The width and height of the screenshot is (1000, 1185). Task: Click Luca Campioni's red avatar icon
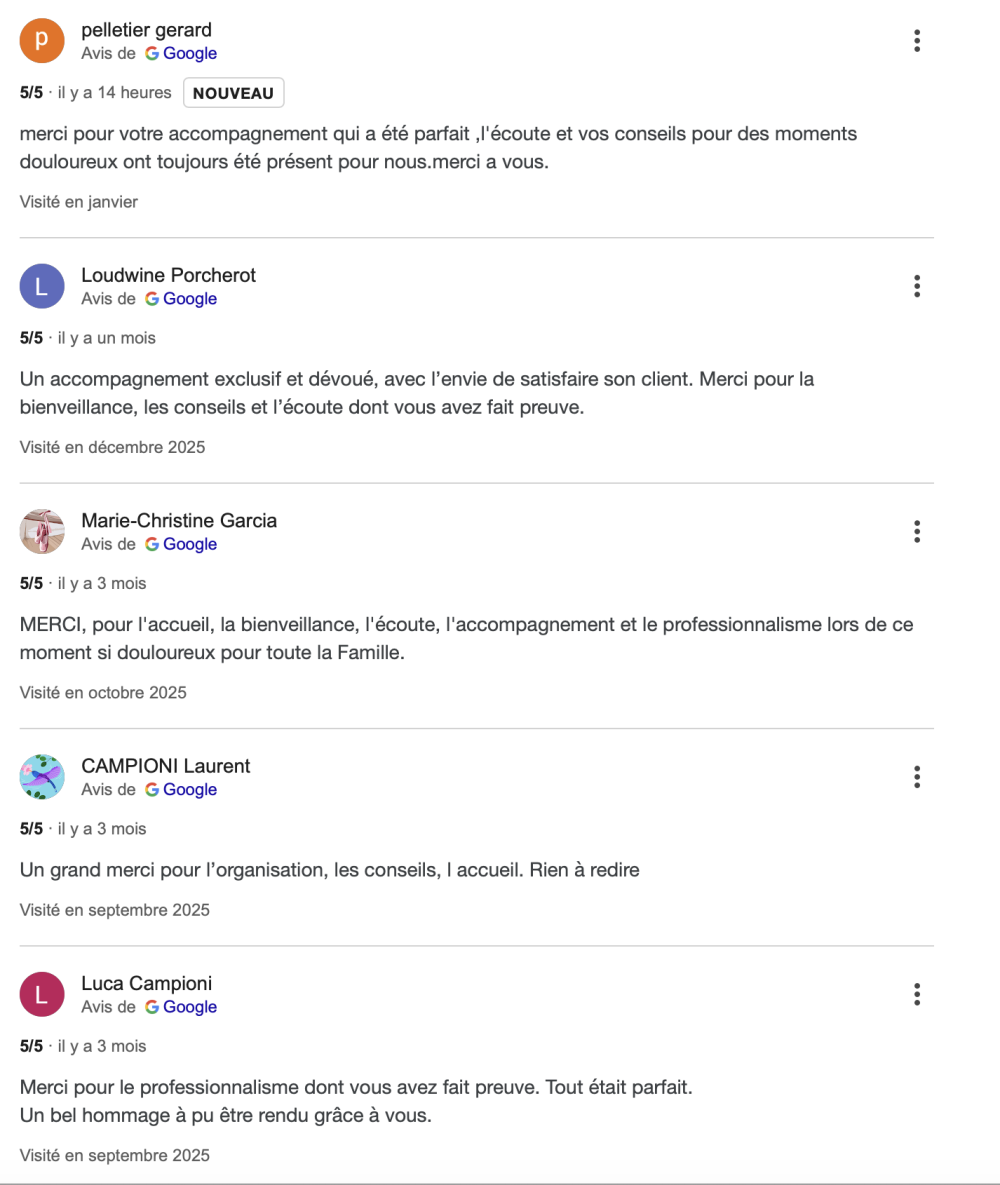[x=42, y=994]
